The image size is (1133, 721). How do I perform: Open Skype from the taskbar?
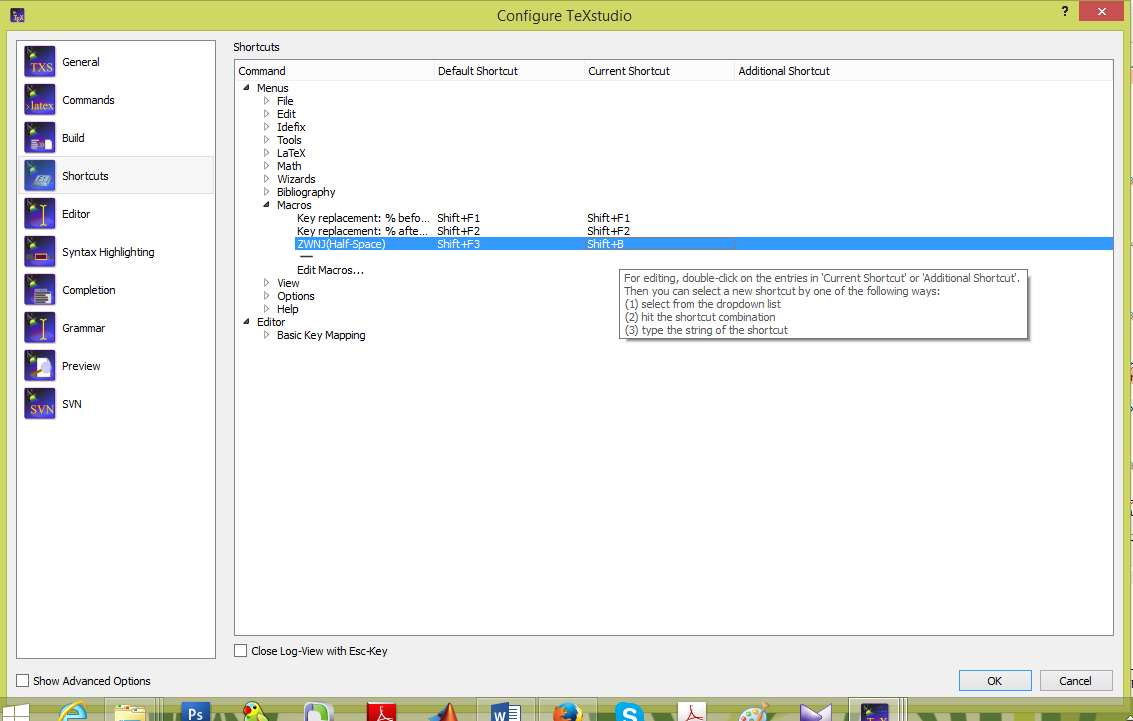(x=629, y=711)
